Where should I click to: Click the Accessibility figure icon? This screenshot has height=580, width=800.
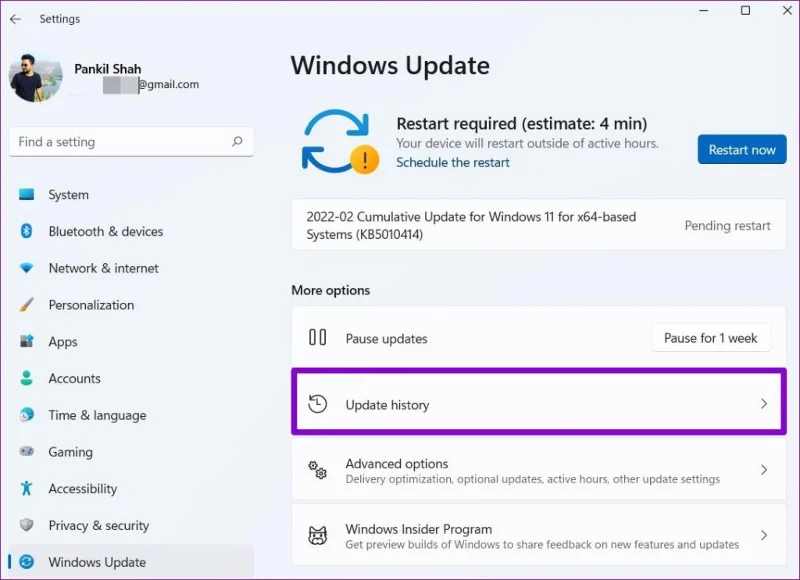pos(27,488)
